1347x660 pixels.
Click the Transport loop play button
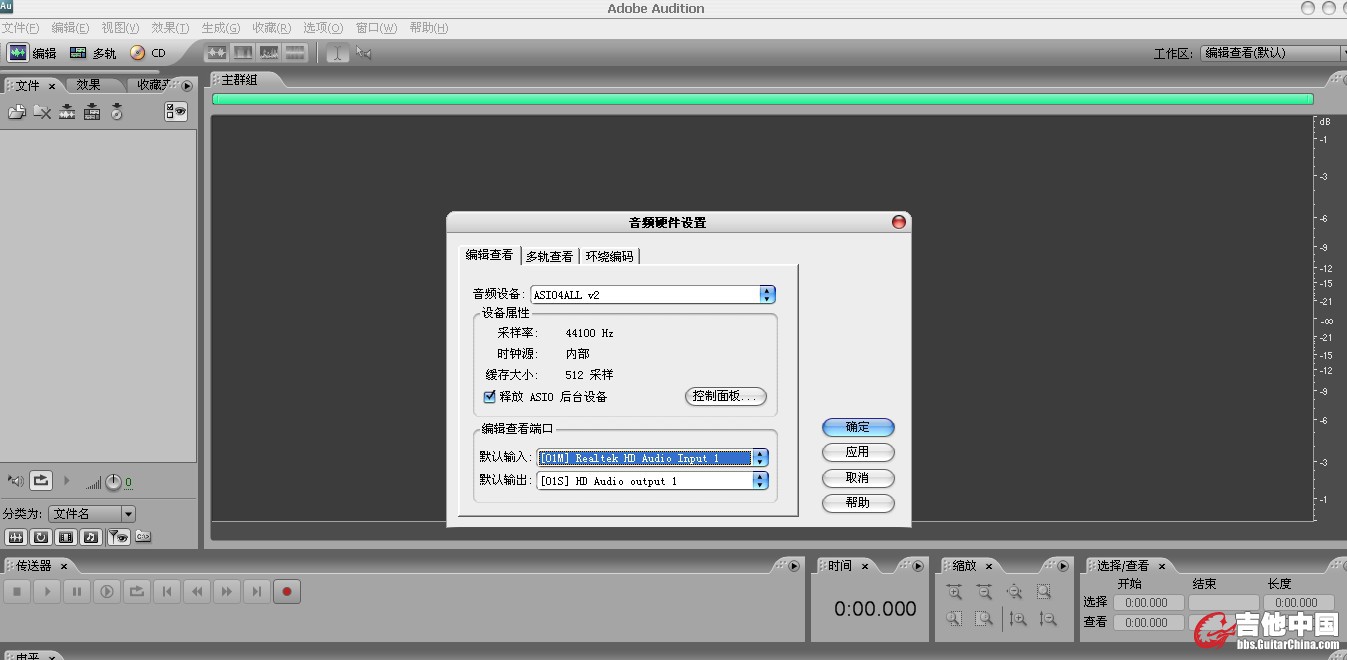(137, 592)
